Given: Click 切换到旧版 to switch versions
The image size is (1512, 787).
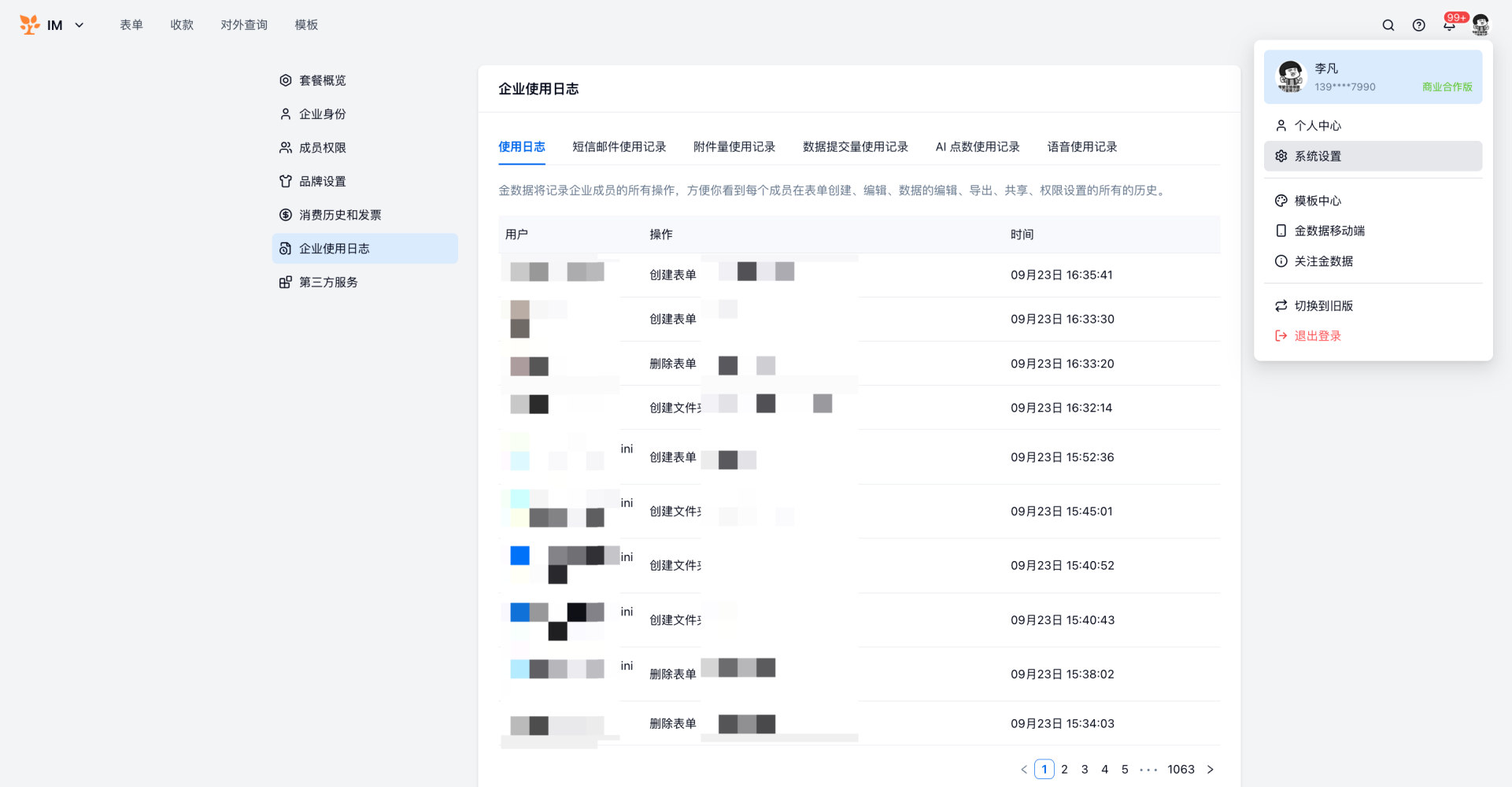Looking at the screenshot, I should 1323,305.
